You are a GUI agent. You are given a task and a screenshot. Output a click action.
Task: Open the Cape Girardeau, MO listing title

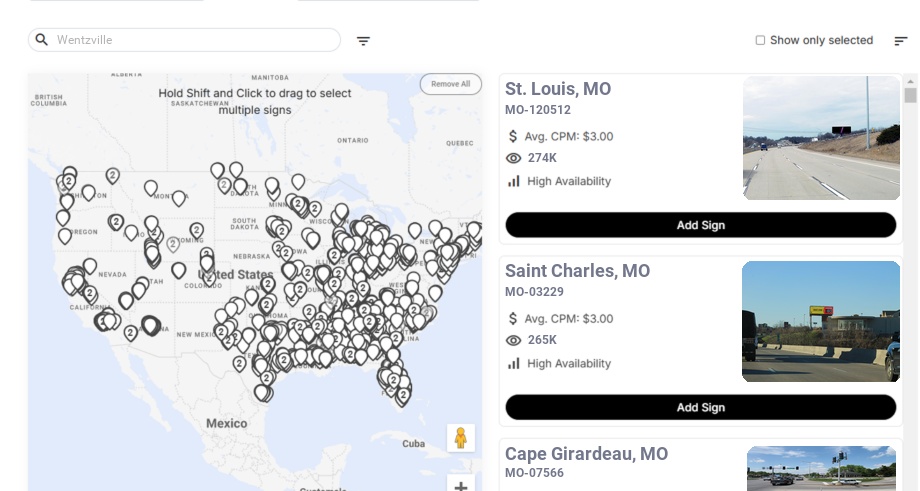click(586, 453)
